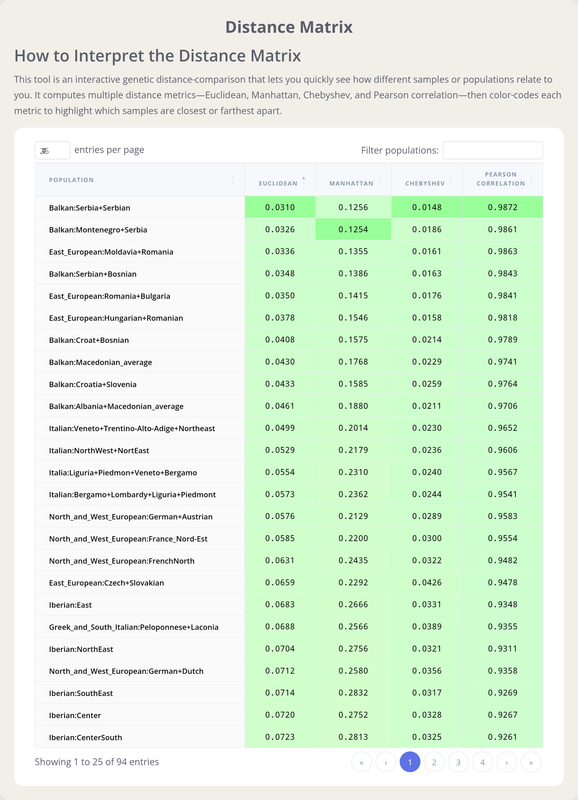This screenshot has width=578, height=800.
Task: Click the Filter populations input field
Action: click(x=493, y=151)
